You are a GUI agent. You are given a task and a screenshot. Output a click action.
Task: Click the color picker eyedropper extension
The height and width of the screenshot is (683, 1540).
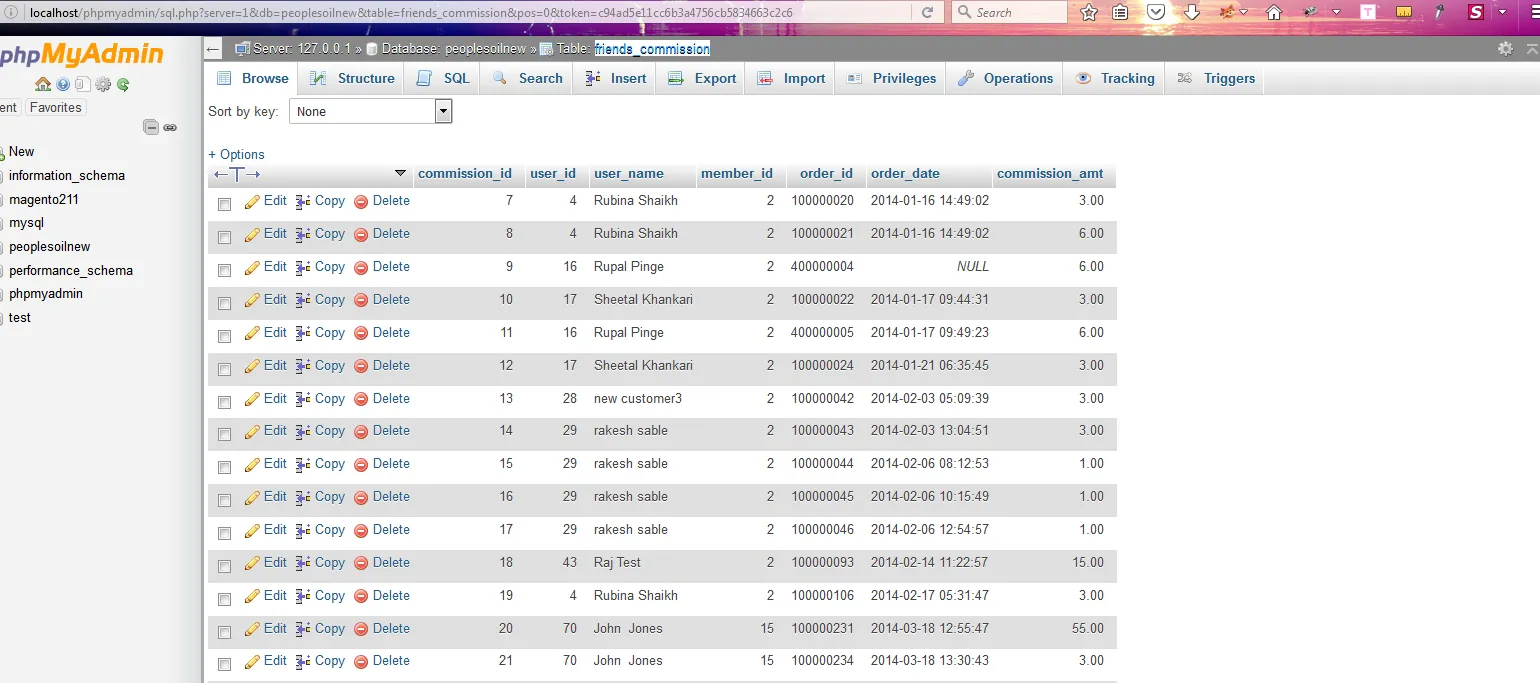[1440, 12]
